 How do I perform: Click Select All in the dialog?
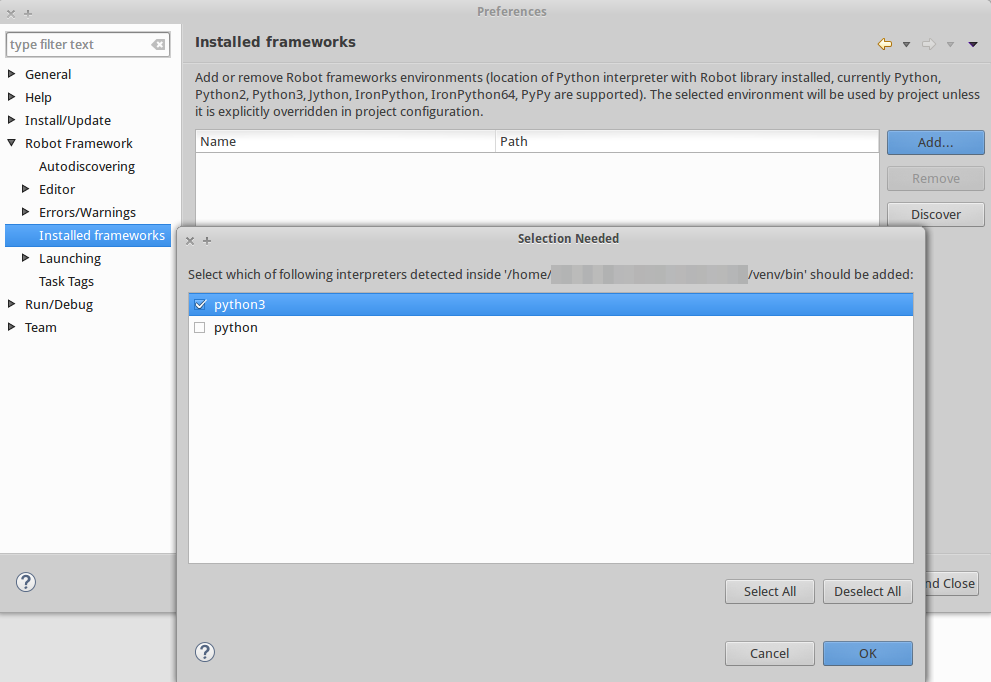769,591
